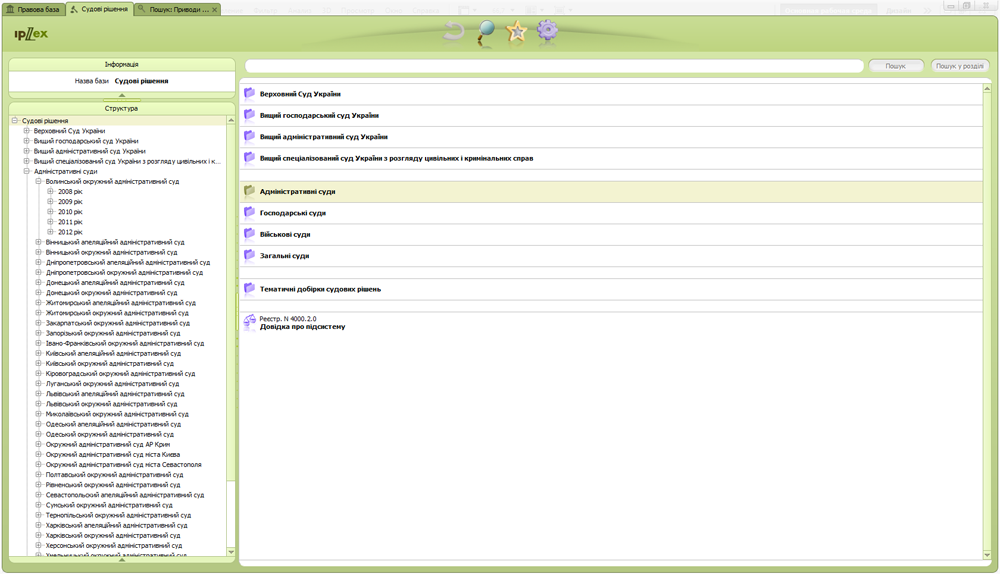
Task: Select Полтавський окружний адміністративний суд
Action: [x=114, y=475]
